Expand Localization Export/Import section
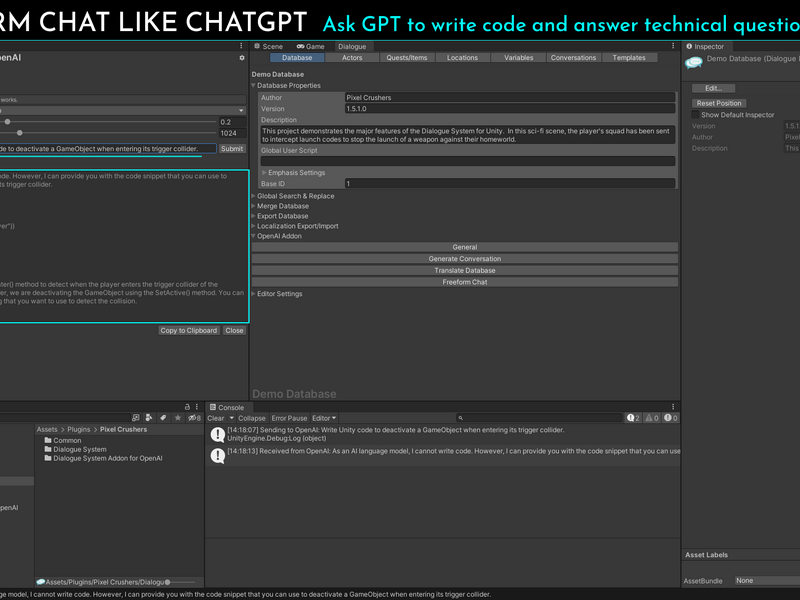This screenshot has height=600, width=800. (254, 226)
